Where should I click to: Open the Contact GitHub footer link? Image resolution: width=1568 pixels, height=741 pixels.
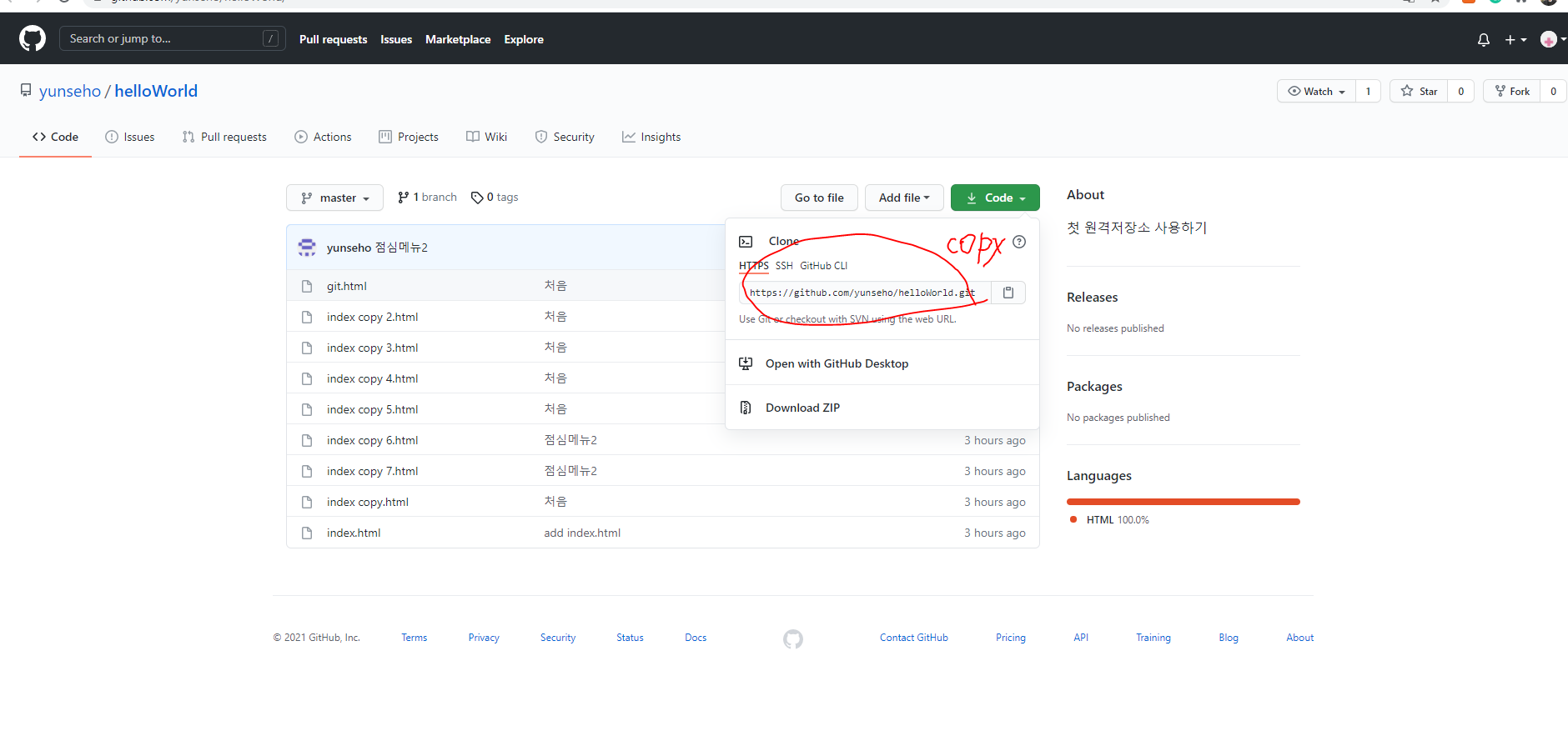pos(914,638)
